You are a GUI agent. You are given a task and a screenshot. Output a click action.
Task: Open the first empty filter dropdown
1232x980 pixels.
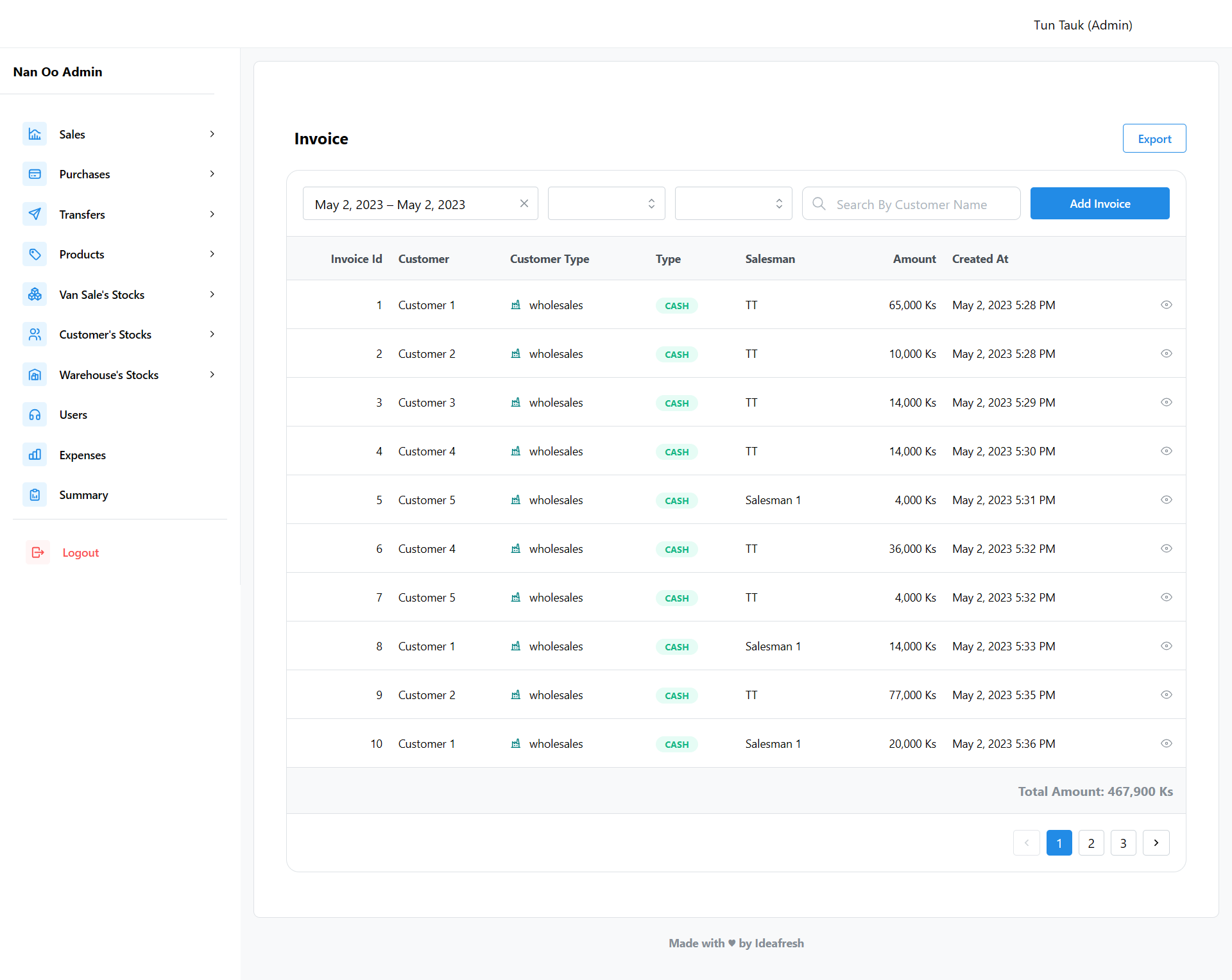(606, 203)
